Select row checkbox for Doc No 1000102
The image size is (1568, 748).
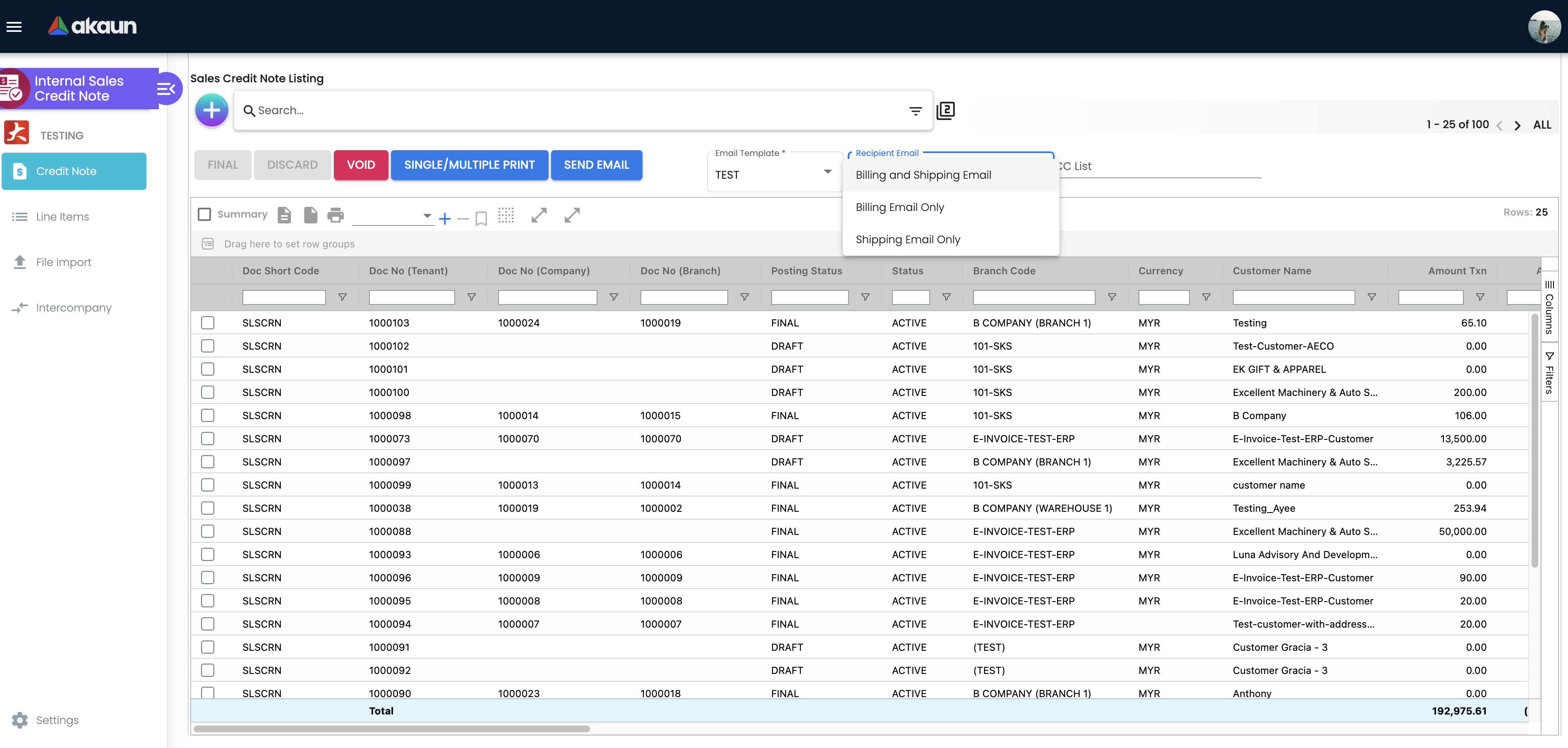208,346
